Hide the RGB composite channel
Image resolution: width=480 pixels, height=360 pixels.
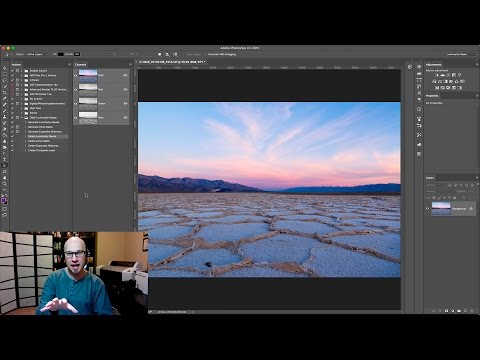point(76,75)
